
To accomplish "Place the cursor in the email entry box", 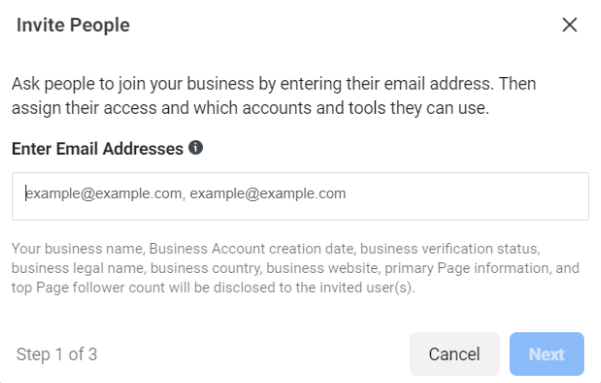I will tap(300, 196).
